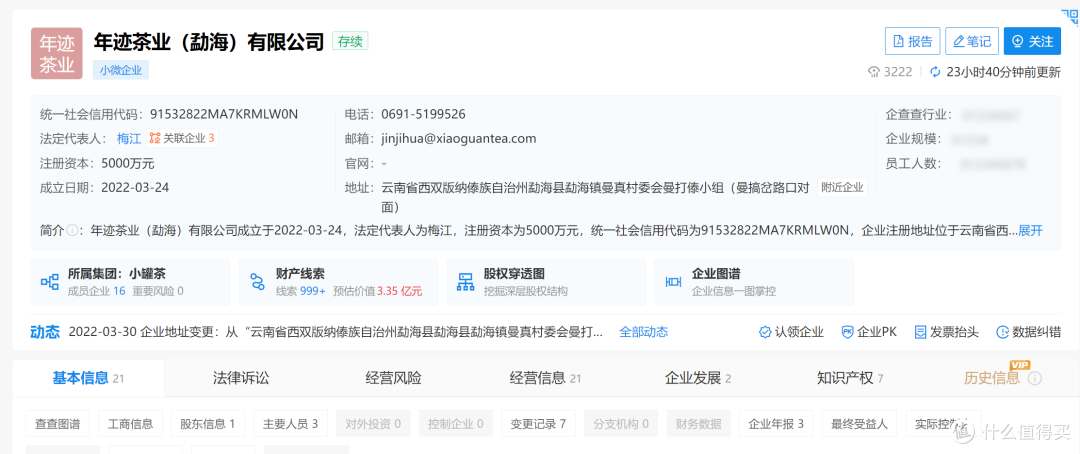Switch to the 知识产权 tab

850,378
